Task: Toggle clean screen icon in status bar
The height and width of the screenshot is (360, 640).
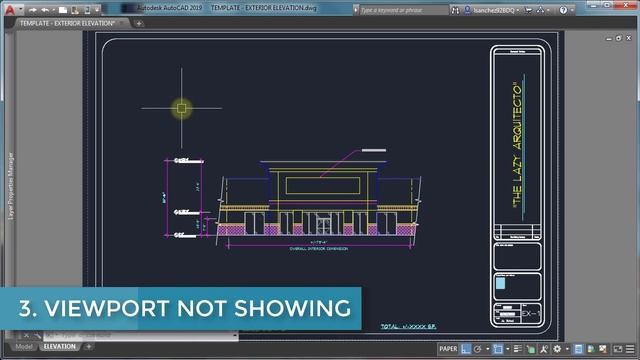Action: [x=618, y=349]
